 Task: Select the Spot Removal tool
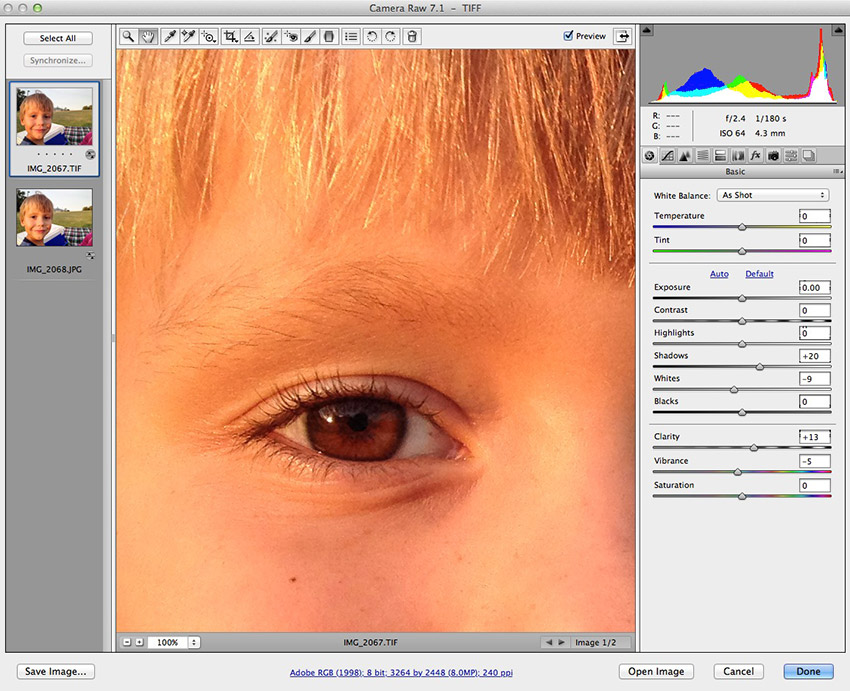point(271,37)
